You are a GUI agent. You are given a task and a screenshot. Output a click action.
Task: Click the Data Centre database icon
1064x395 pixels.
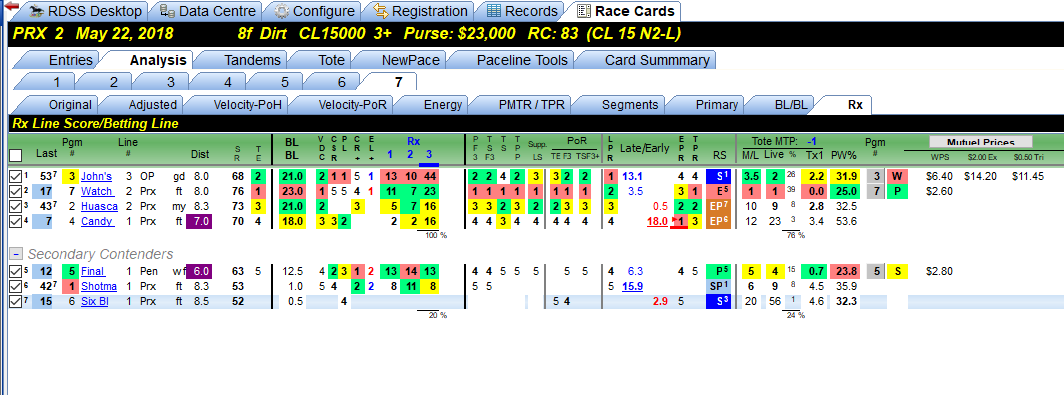coord(167,12)
